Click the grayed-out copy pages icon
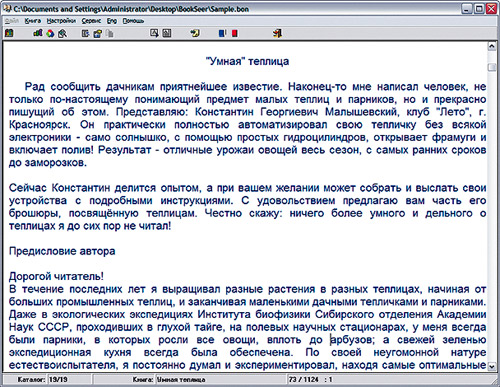This screenshot has width=500, height=387. pos(110,33)
